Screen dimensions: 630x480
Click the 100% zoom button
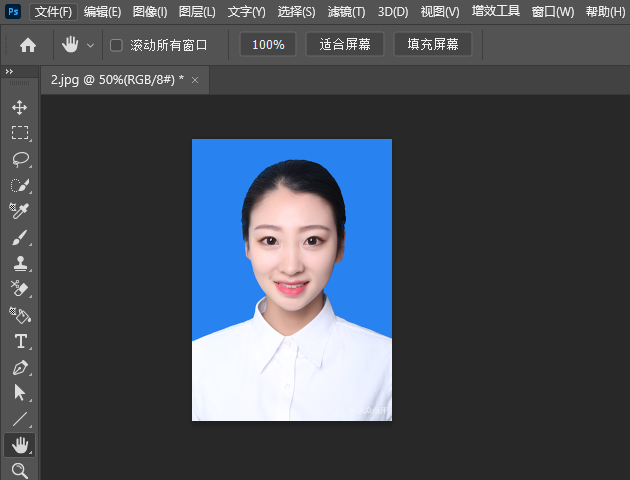tap(268, 44)
